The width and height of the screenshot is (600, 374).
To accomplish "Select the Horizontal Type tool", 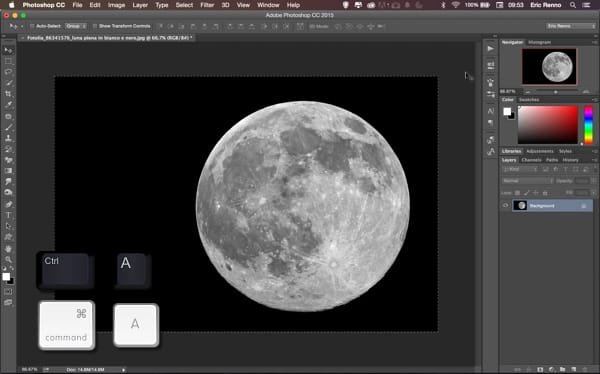I will coord(8,215).
